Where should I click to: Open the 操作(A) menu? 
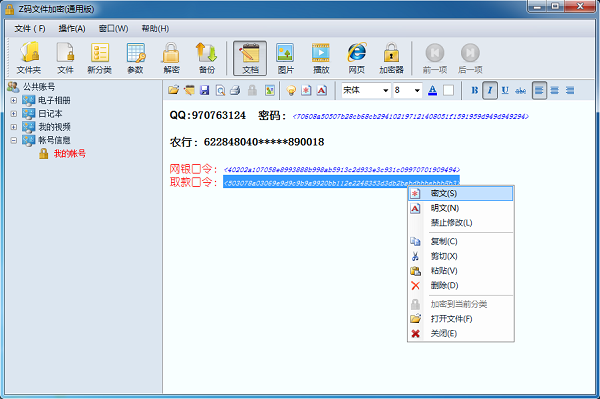click(72, 29)
